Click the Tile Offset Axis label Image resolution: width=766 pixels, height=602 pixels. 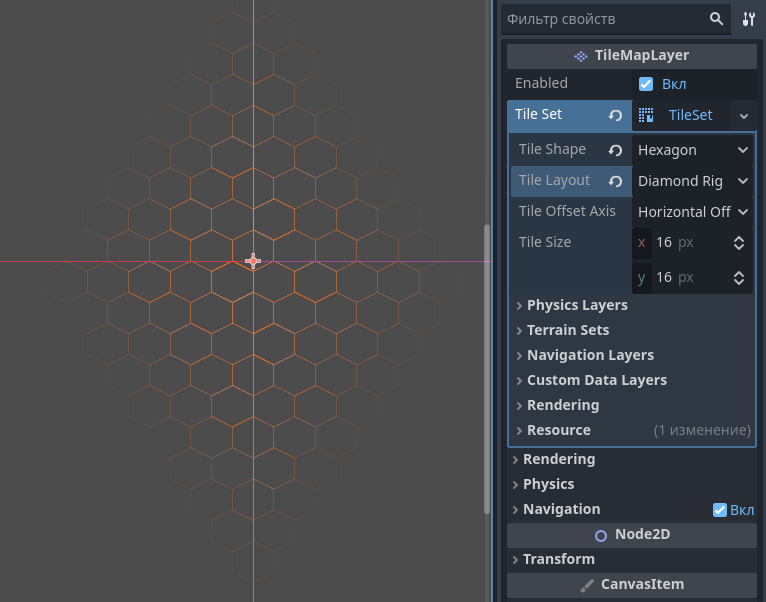click(x=567, y=211)
